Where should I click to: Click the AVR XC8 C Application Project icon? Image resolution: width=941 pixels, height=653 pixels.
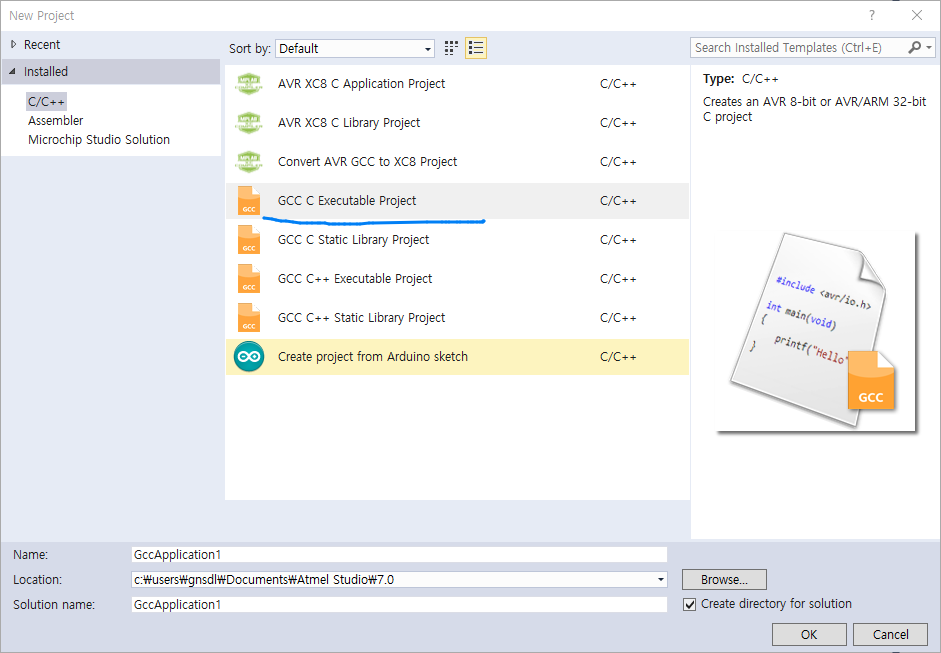pos(248,84)
